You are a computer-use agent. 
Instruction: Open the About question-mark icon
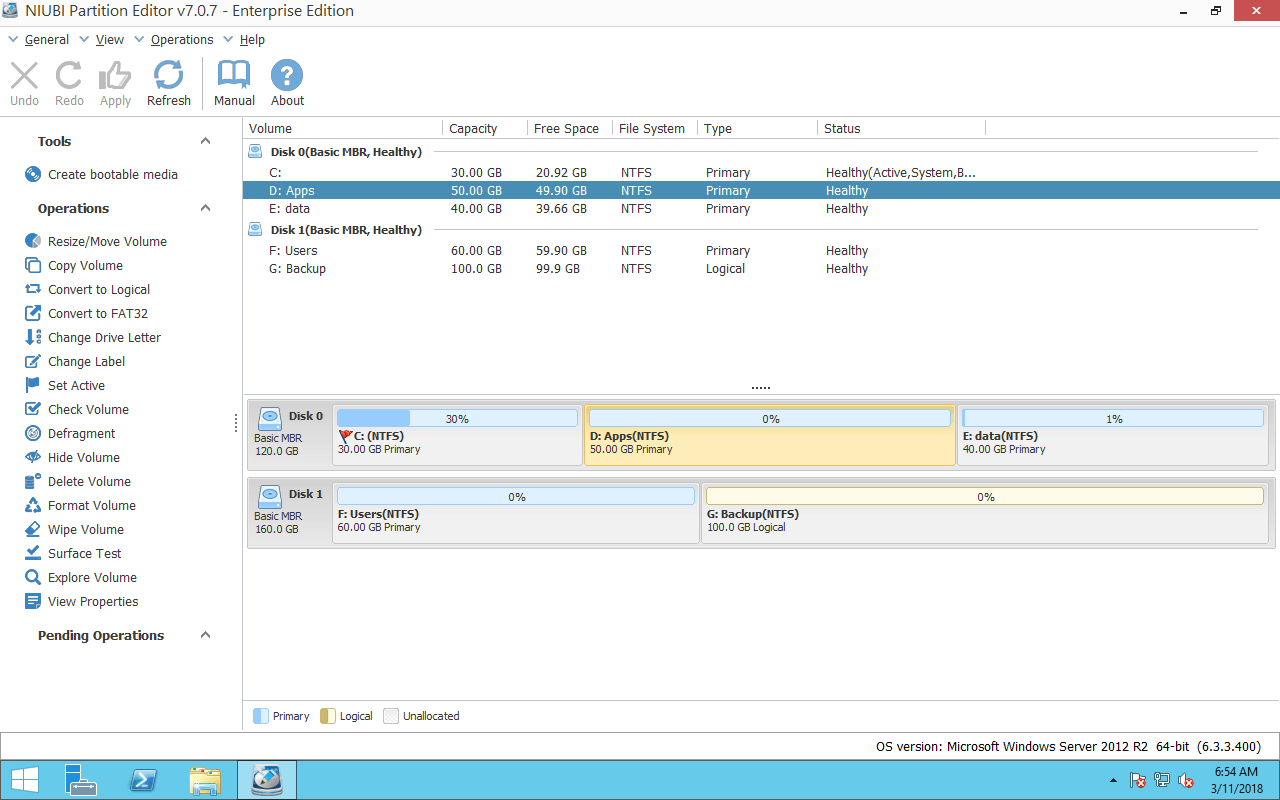click(x=287, y=76)
